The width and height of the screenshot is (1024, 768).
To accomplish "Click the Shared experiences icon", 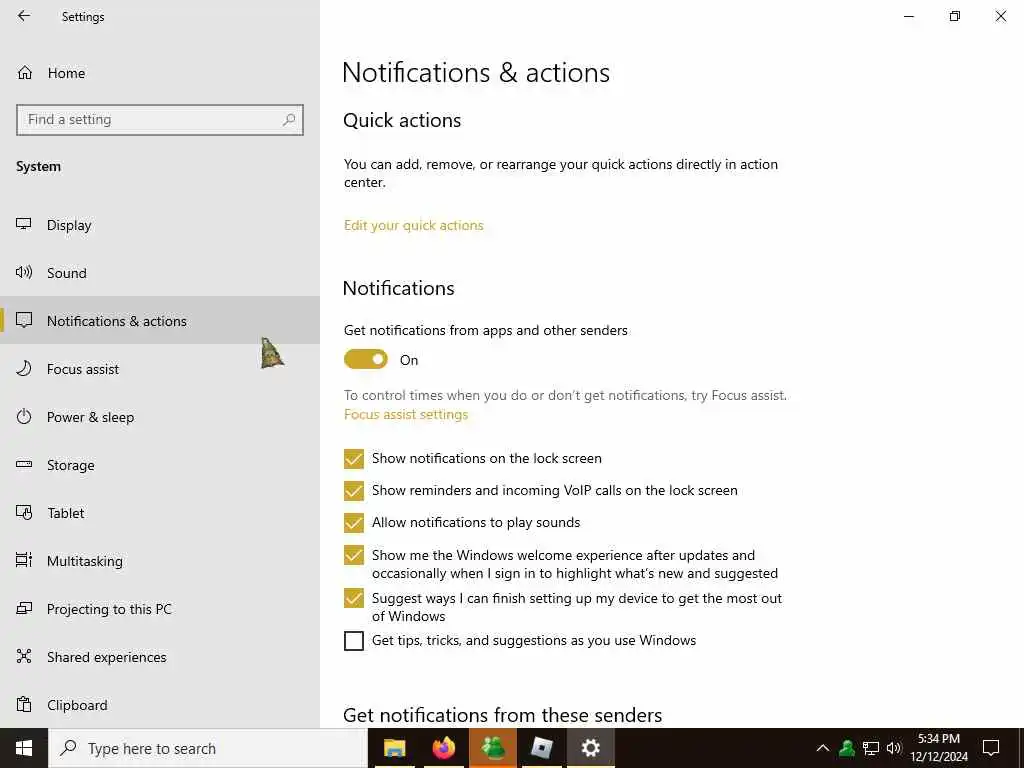I will click(24, 656).
